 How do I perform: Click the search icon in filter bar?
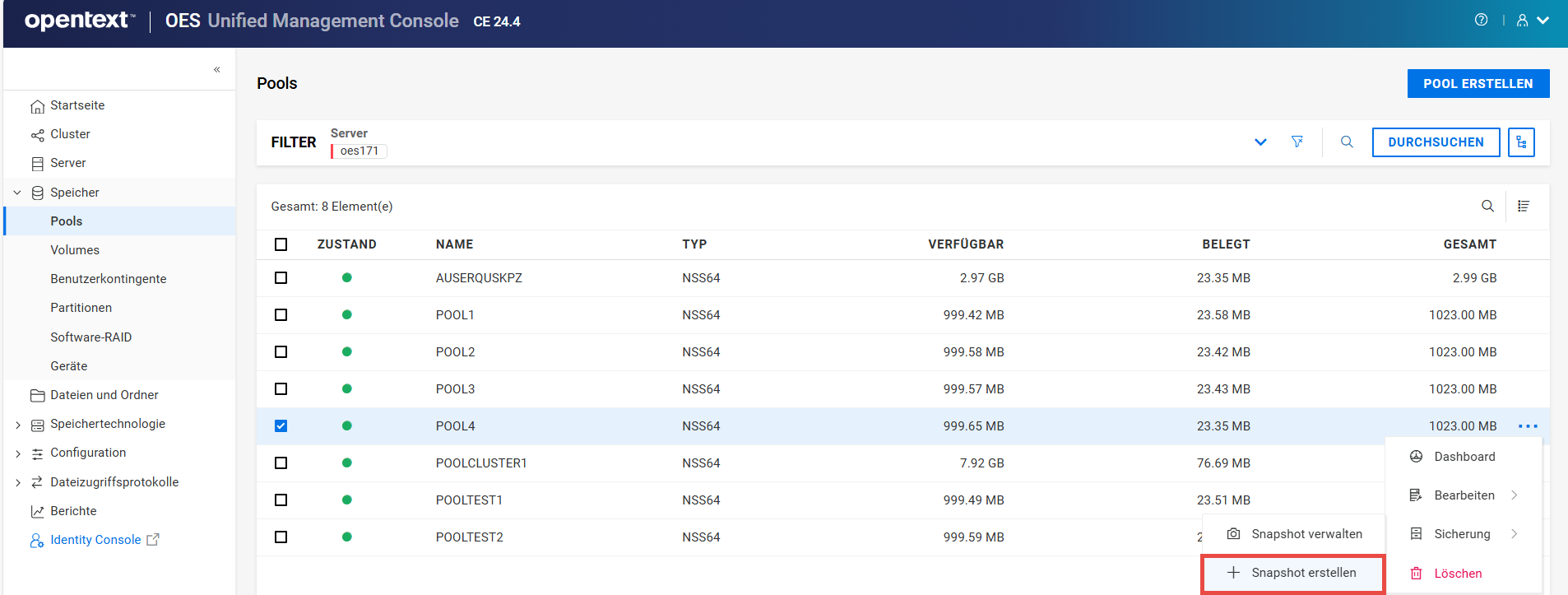click(x=1347, y=142)
